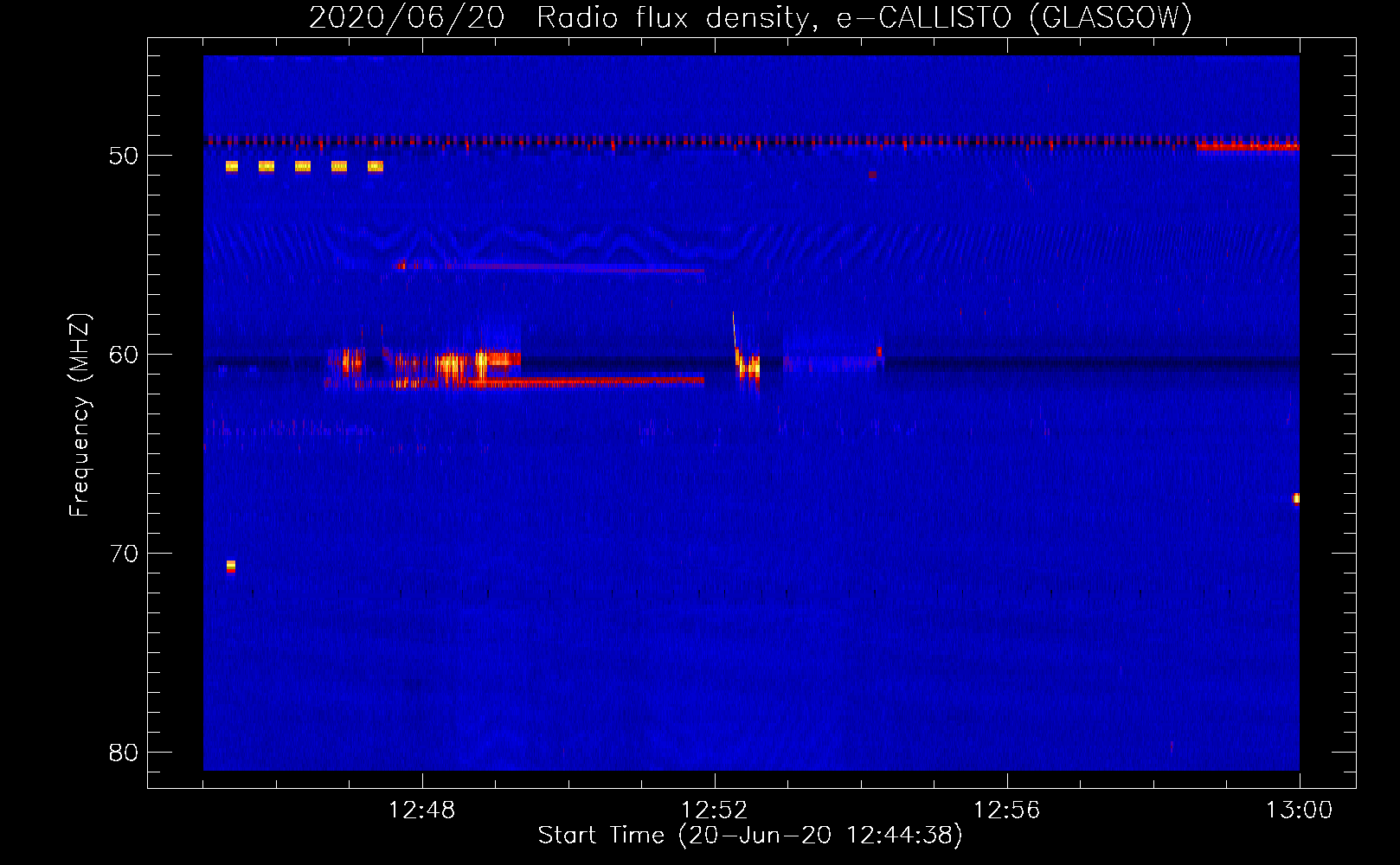The image size is (1400, 865).
Task: Click the '50' frequency axis label
Action: [123, 156]
